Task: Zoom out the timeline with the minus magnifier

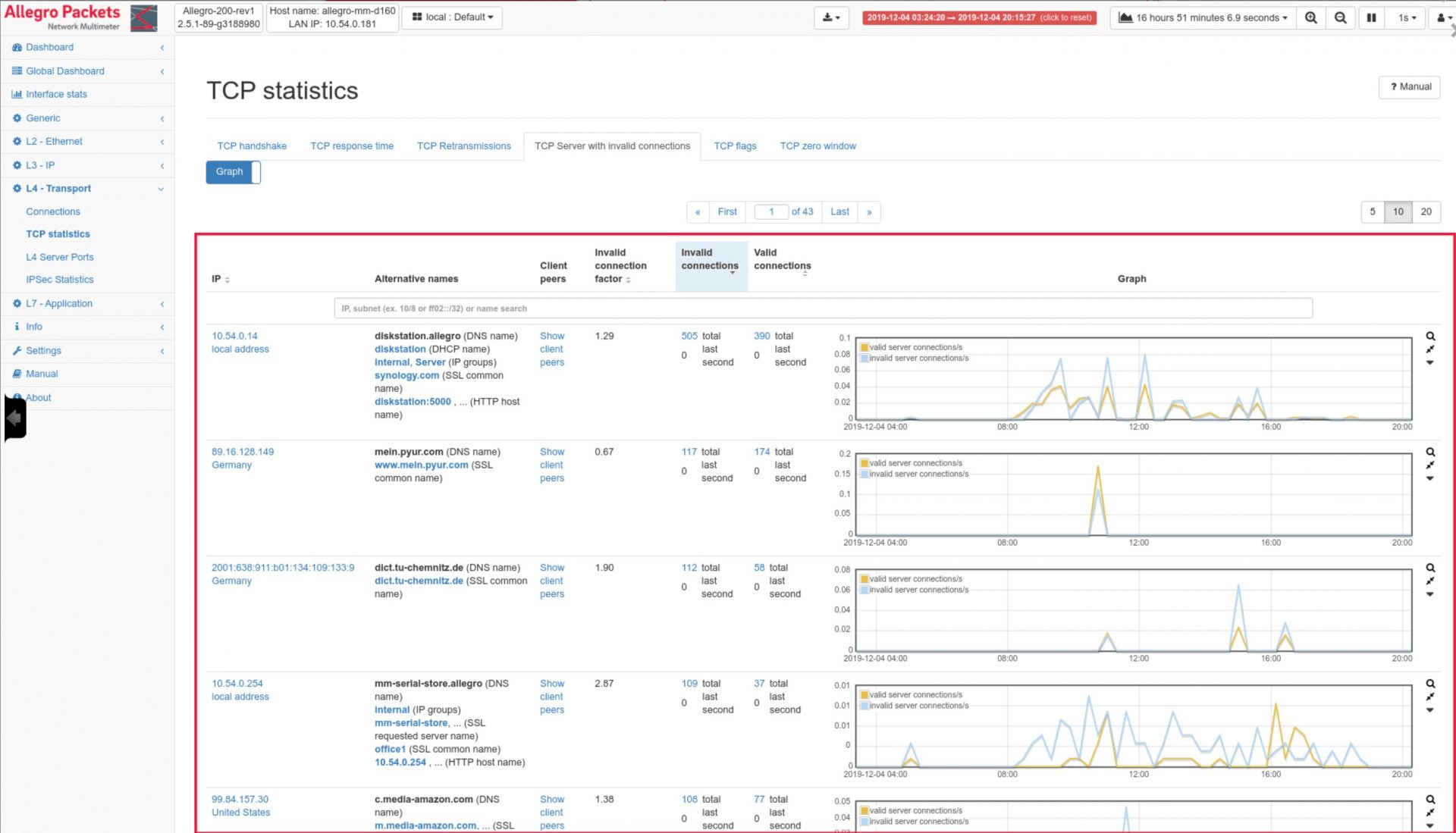Action: (x=1341, y=17)
